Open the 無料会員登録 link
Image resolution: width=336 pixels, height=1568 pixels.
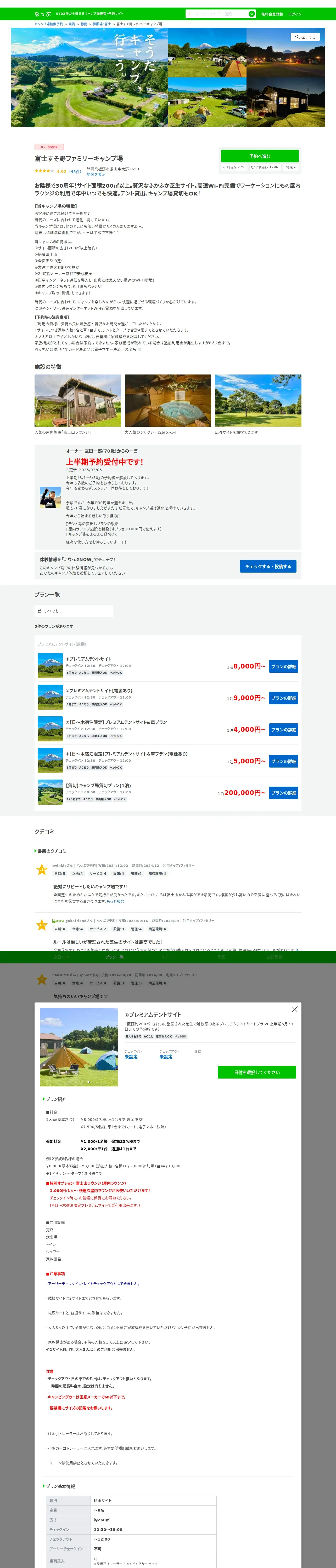pos(272,14)
